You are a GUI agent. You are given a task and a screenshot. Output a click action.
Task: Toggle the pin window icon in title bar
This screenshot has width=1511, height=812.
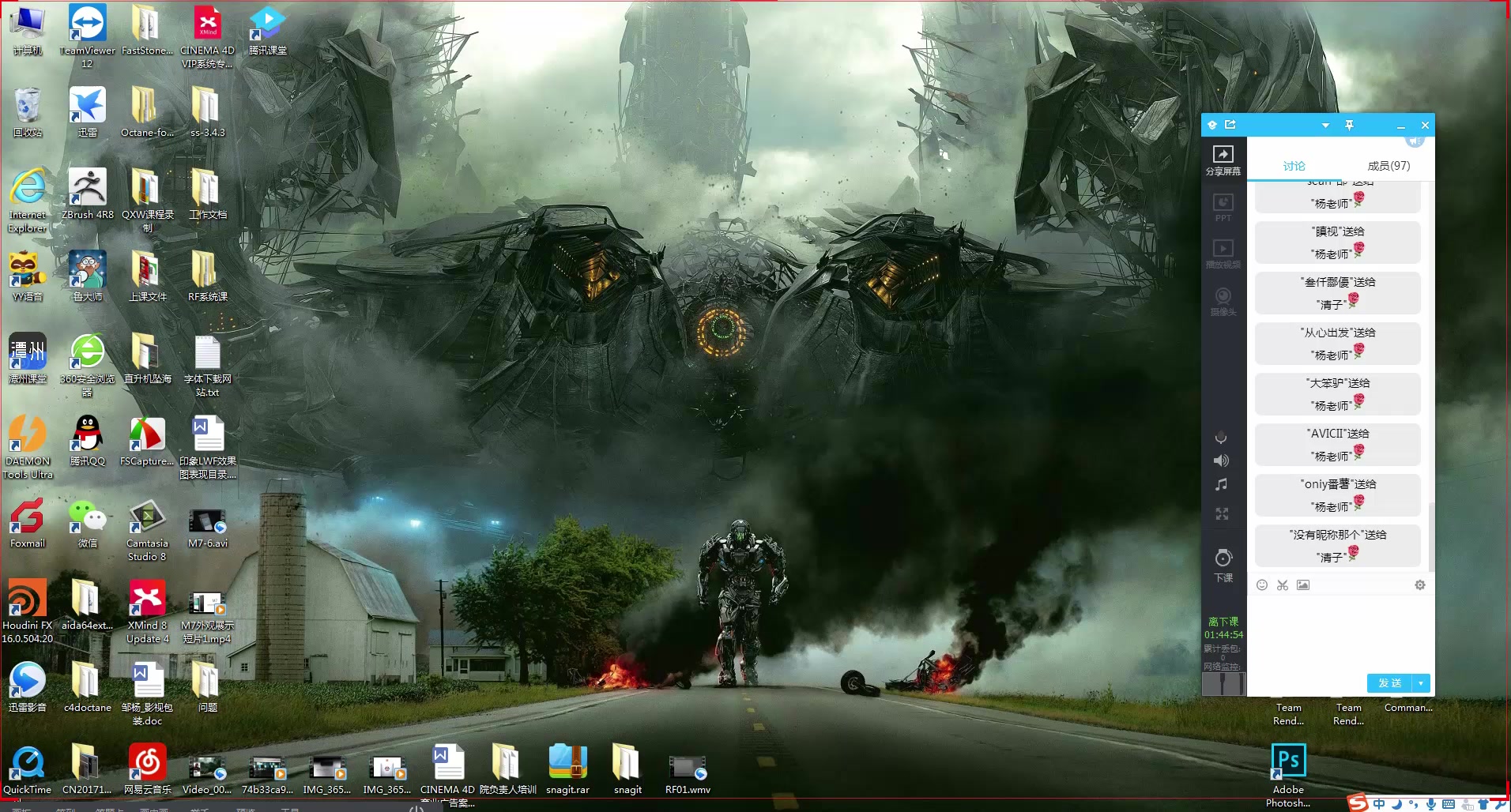(x=1350, y=126)
